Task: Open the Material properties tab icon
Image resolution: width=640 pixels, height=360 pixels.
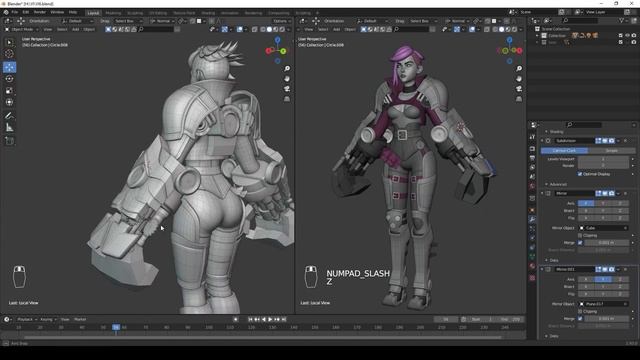Action: 532,266
